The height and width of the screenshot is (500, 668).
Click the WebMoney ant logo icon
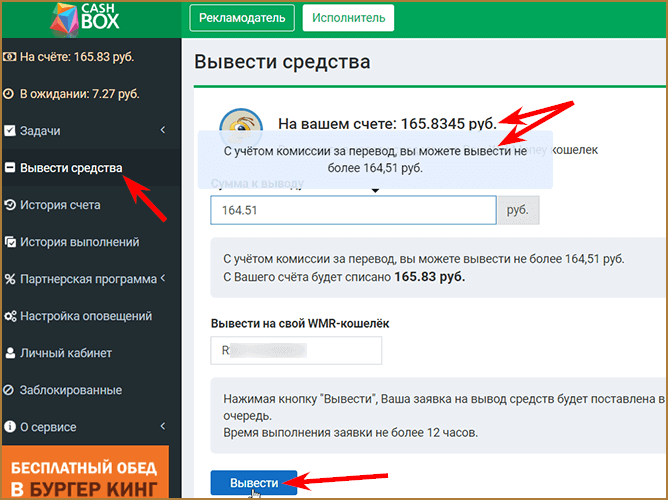(x=241, y=128)
